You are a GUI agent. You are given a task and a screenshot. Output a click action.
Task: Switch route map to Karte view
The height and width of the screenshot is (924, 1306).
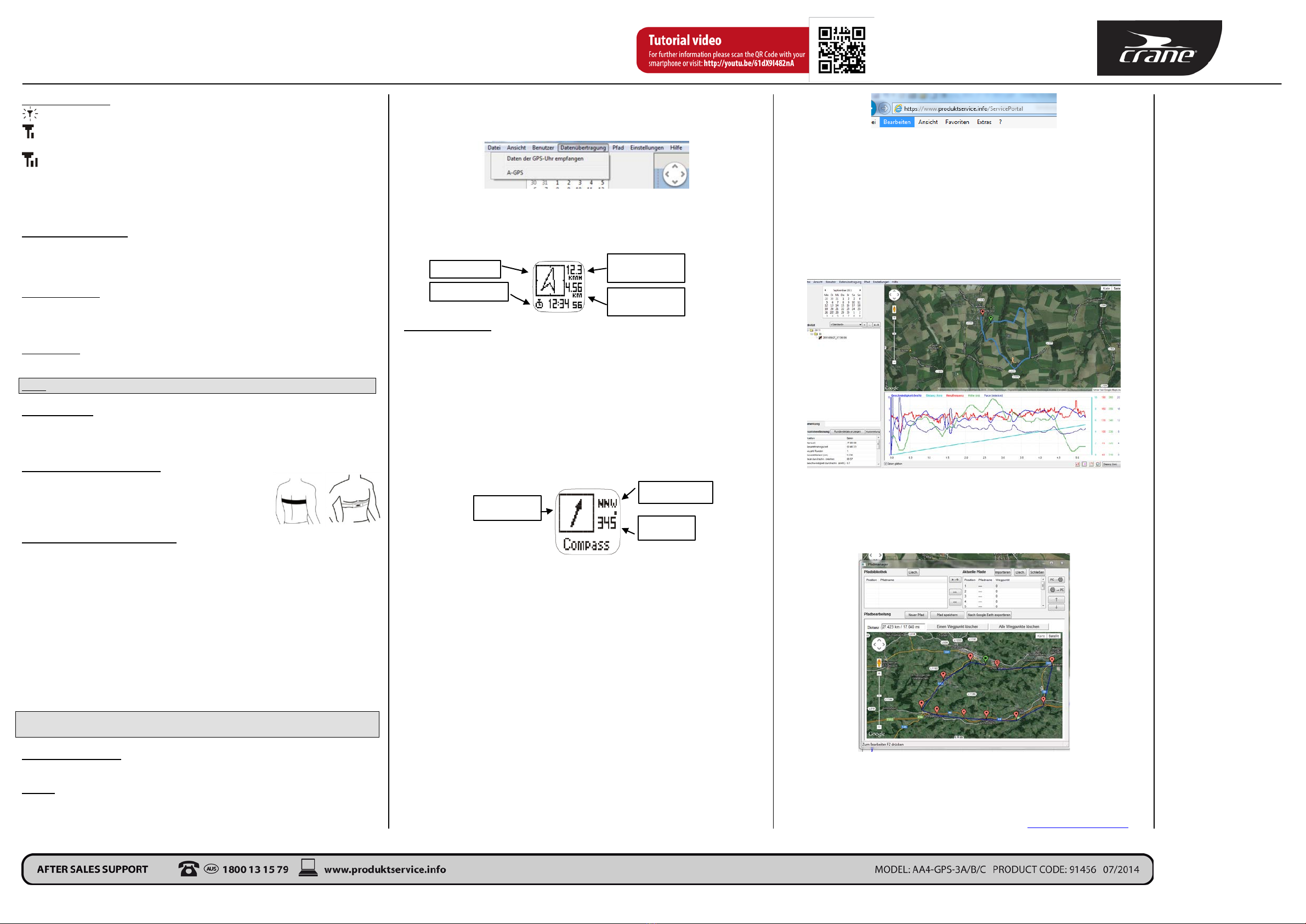click(1107, 288)
